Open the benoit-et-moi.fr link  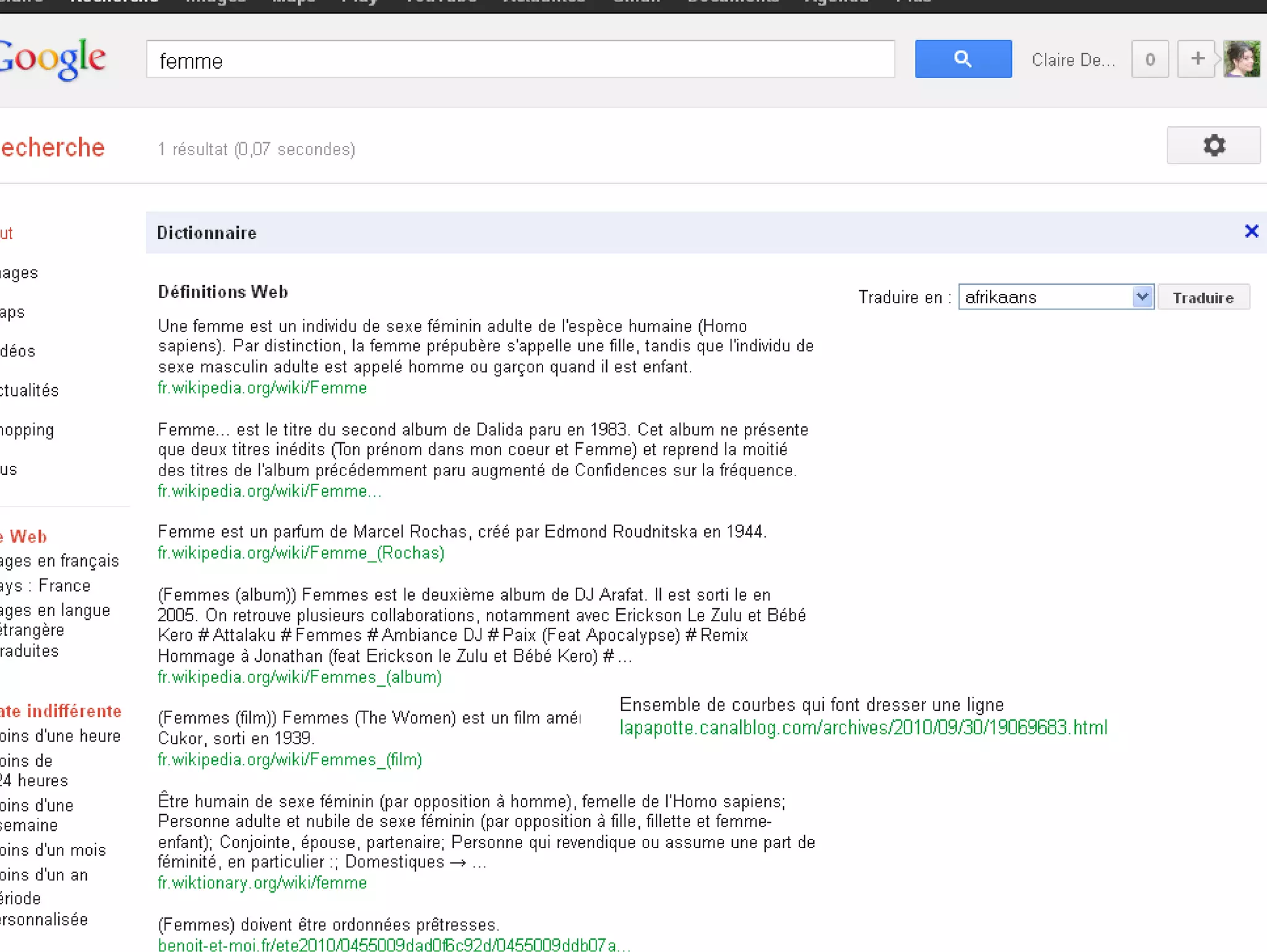pos(394,945)
